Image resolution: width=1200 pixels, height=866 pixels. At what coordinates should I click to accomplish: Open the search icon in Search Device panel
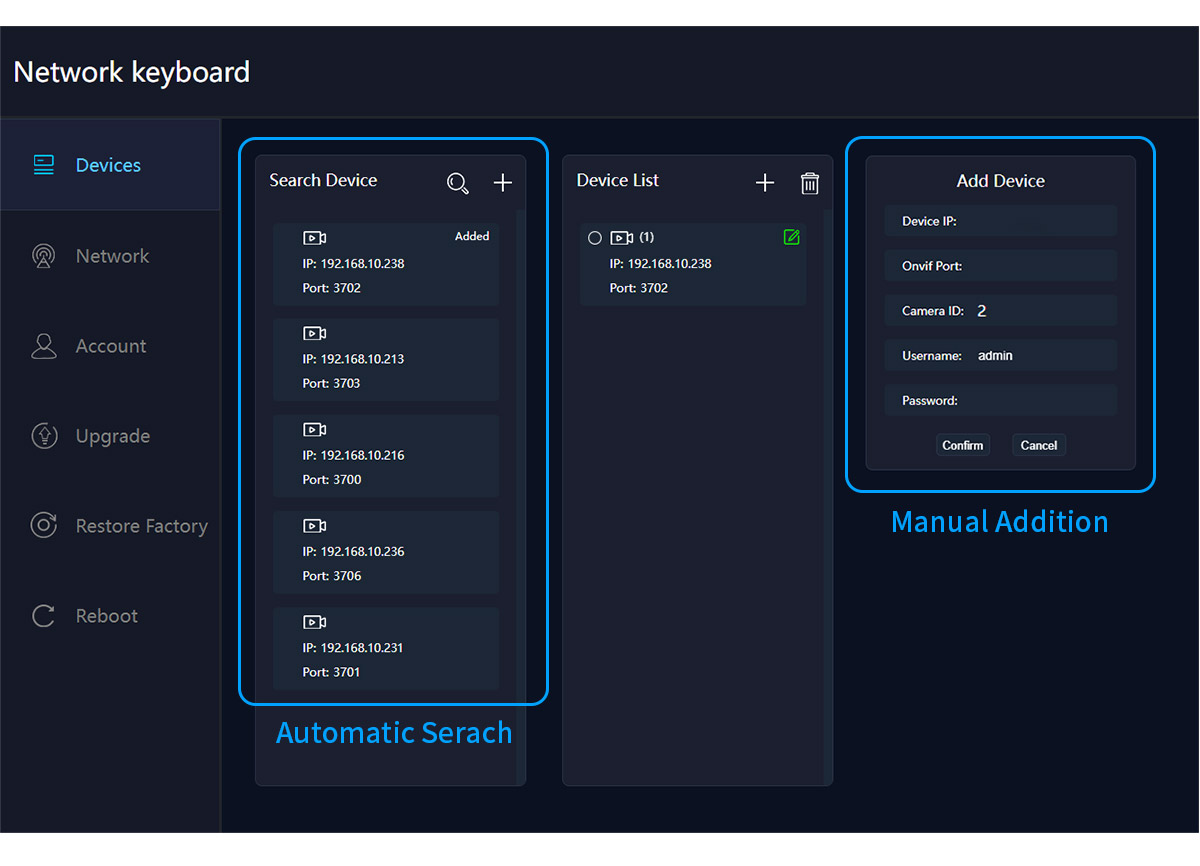tap(457, 183)
